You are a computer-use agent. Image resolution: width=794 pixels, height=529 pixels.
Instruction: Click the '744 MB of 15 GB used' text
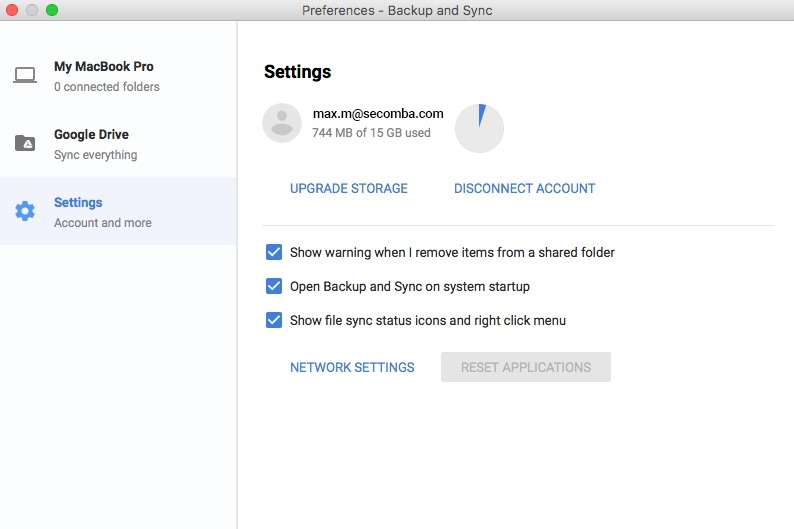pyautogui.click(x=371, y=133)
